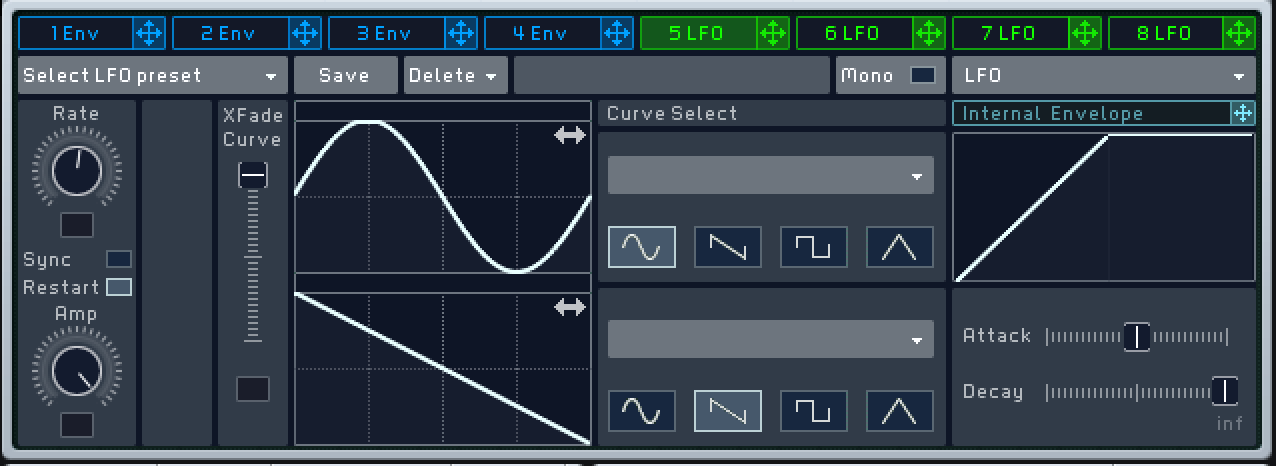Viewport: 1276px width, 466px height.
Task: Select sine wave for the lower curve
Action: (x=642, y=410)
